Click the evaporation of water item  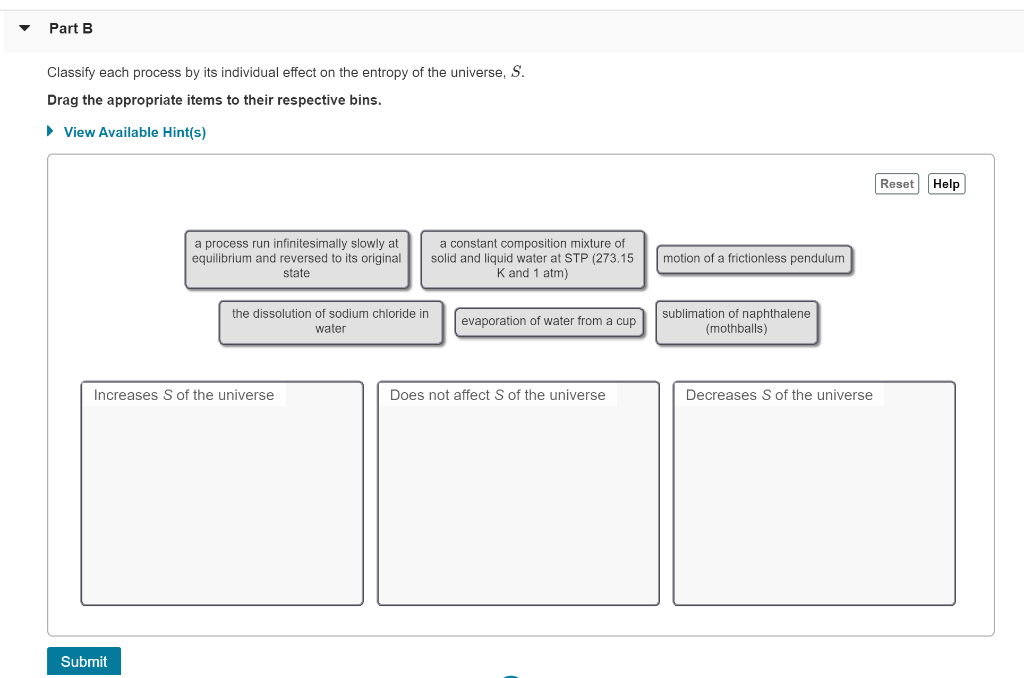[548, 321]
